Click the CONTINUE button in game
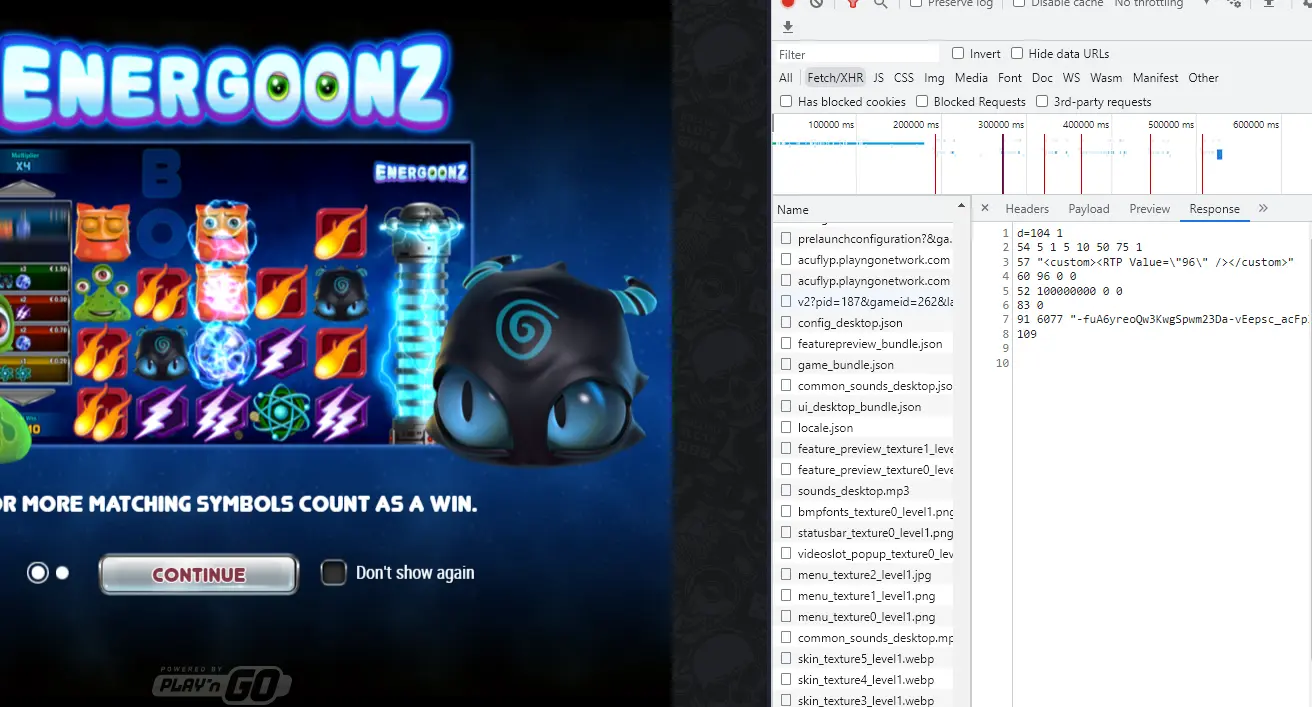The image size is (1312, 707). (x=198, y=574)
